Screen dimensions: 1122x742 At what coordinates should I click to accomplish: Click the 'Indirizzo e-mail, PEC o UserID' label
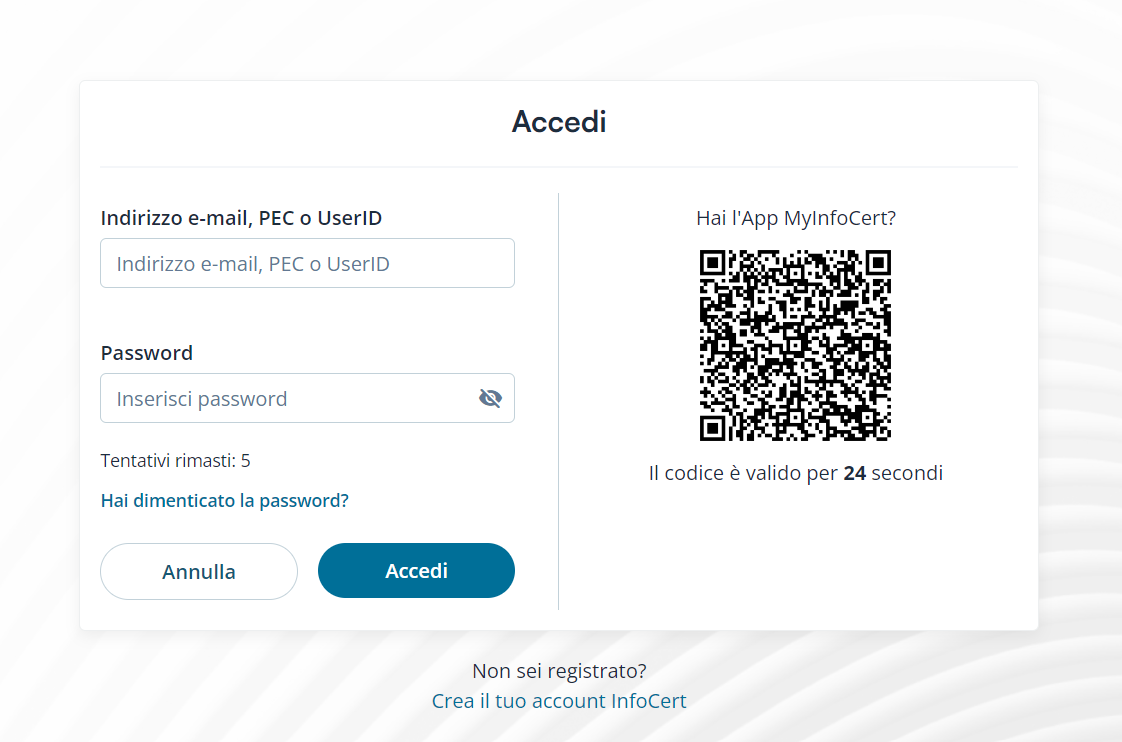point(241,218)
